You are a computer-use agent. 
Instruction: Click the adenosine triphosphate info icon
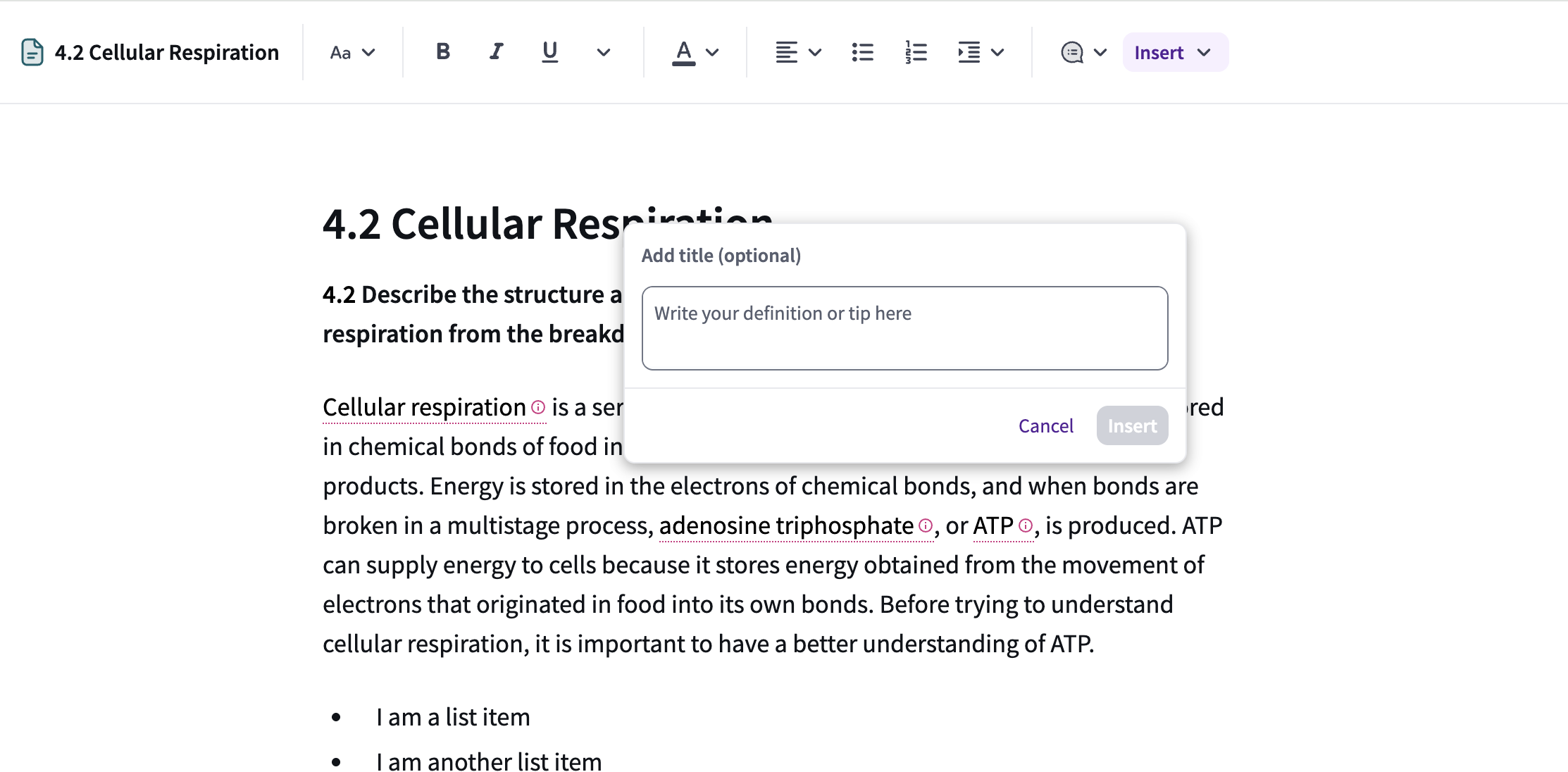tap(926, 525)
